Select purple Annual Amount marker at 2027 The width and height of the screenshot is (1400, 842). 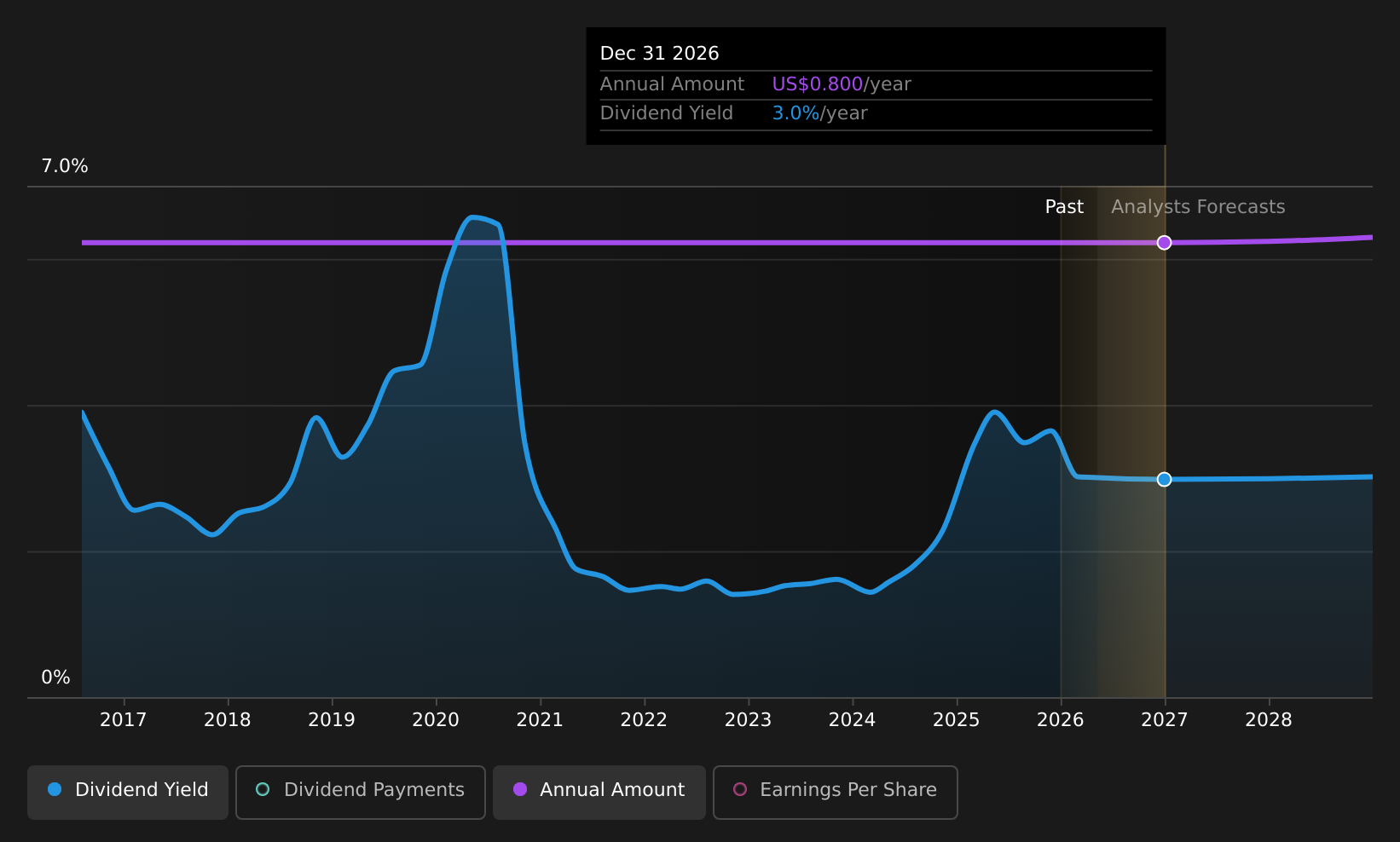coord(1164,243)
